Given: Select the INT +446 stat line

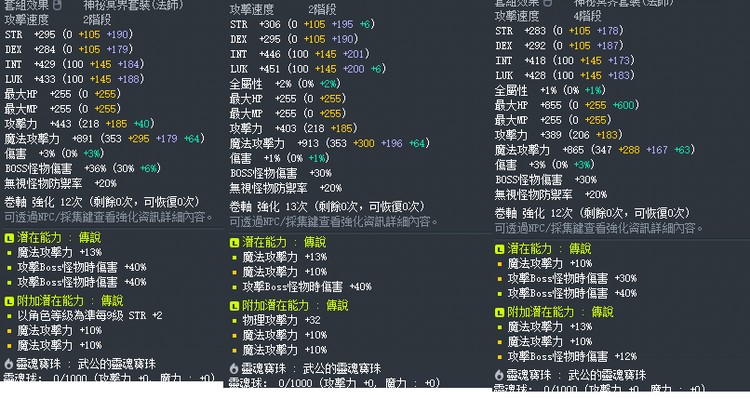Looking at the screenshot, I should tap(300, 54).
